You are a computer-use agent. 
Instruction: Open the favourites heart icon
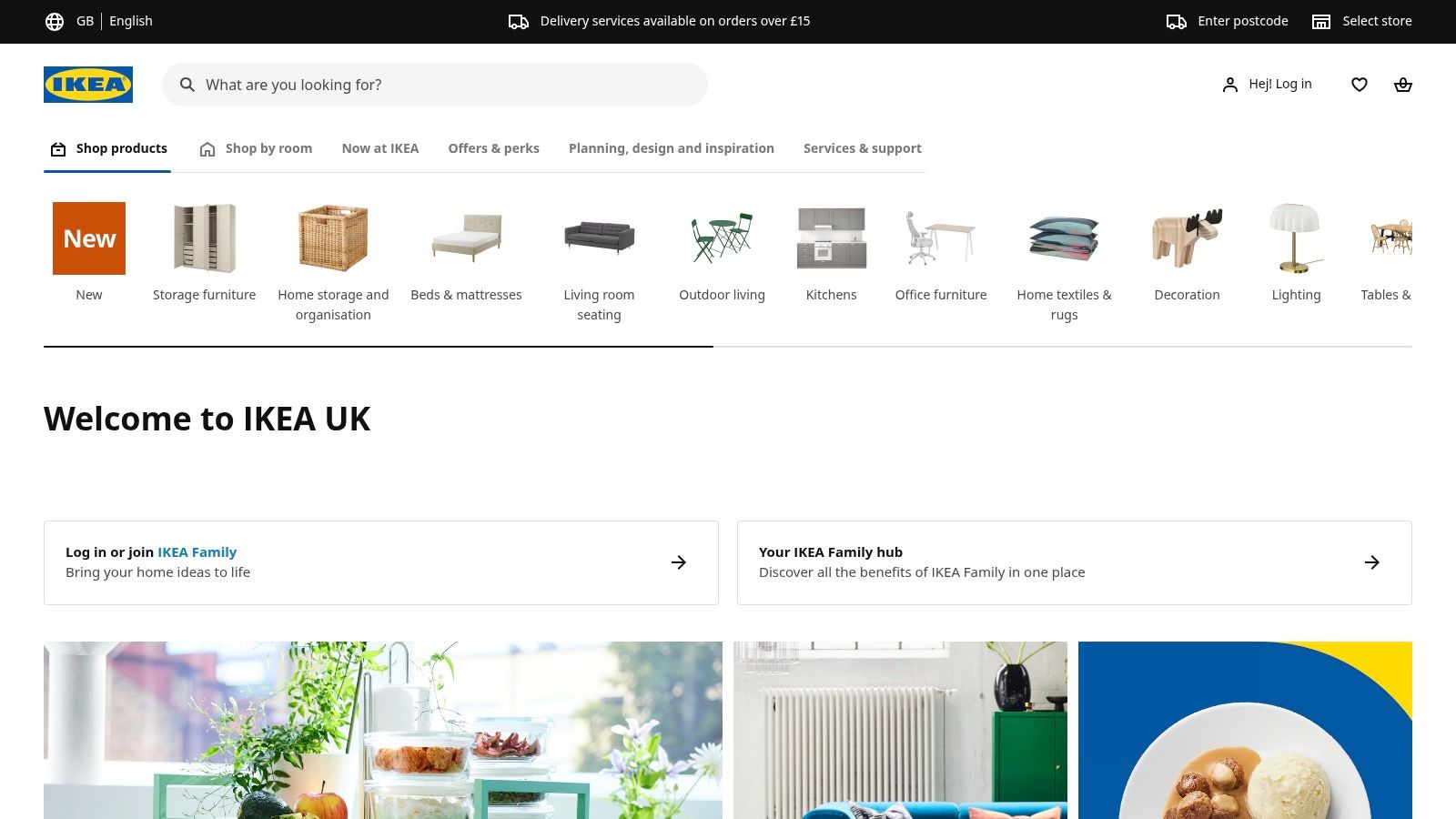tap(1360, 85)
